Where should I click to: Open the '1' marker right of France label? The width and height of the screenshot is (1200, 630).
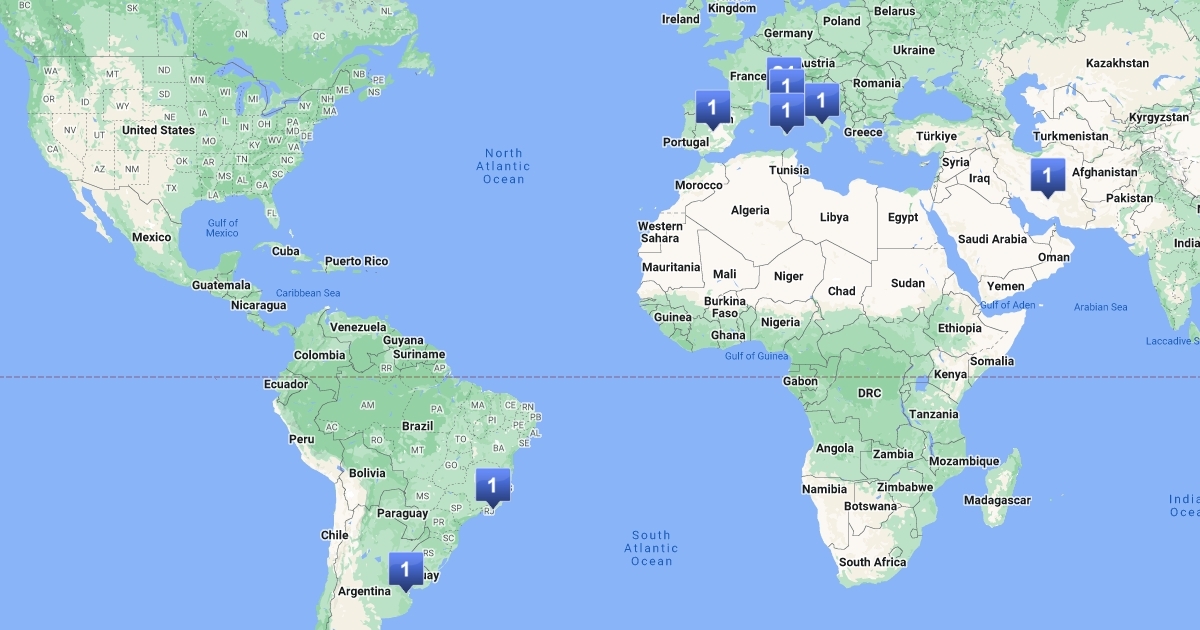(x=785, y=83)
